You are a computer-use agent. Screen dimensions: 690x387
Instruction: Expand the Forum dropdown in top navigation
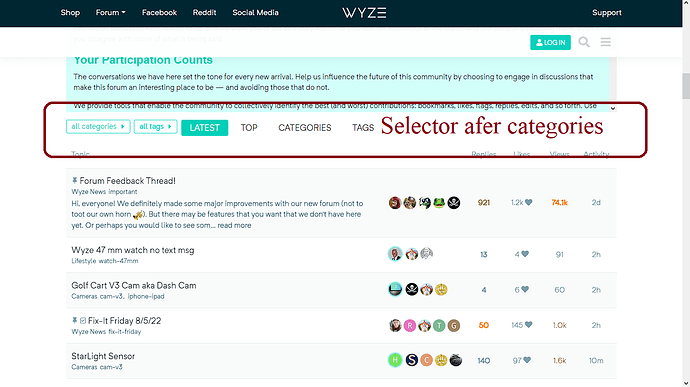pyautogui.click(x=110, y=13)
